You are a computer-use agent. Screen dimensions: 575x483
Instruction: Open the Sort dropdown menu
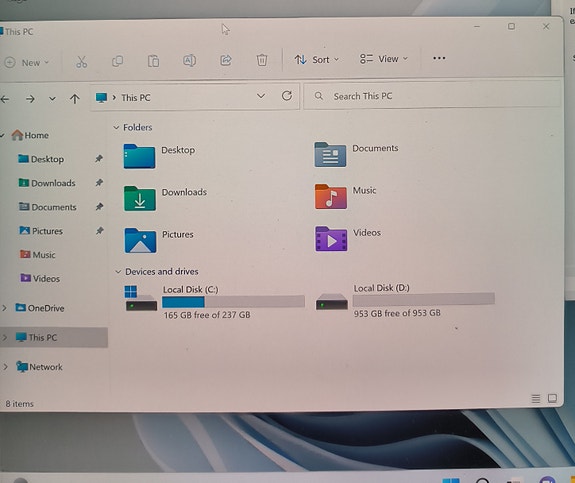click(316, 59)
